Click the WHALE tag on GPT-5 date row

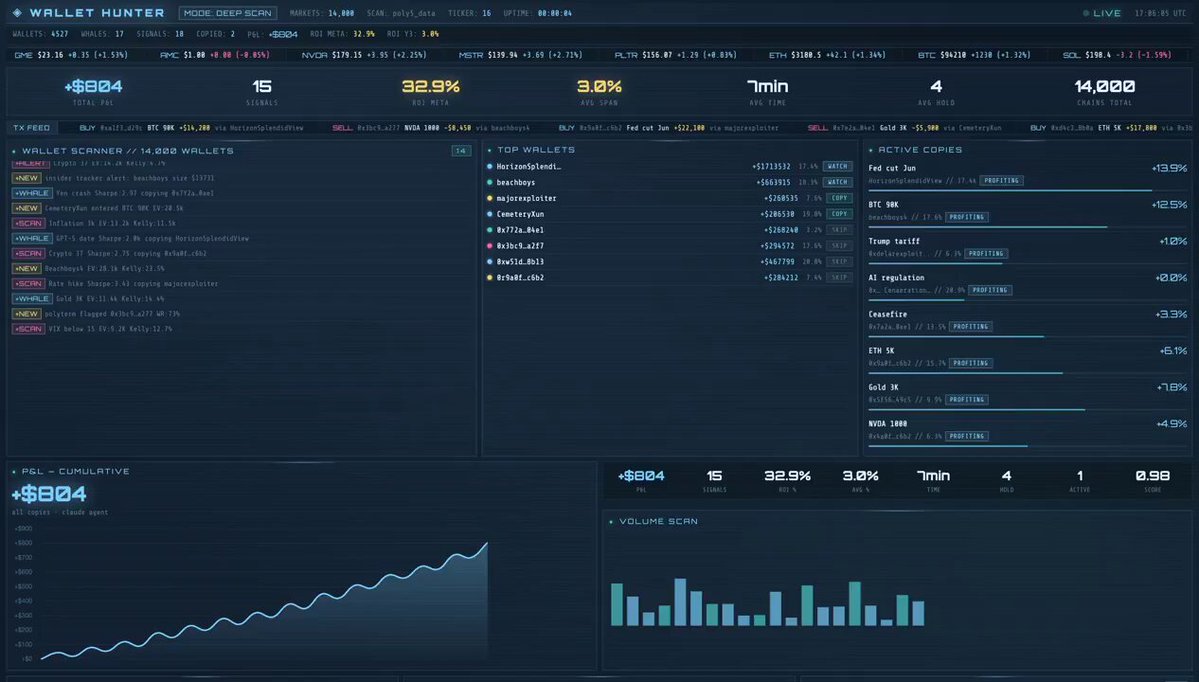32,239
